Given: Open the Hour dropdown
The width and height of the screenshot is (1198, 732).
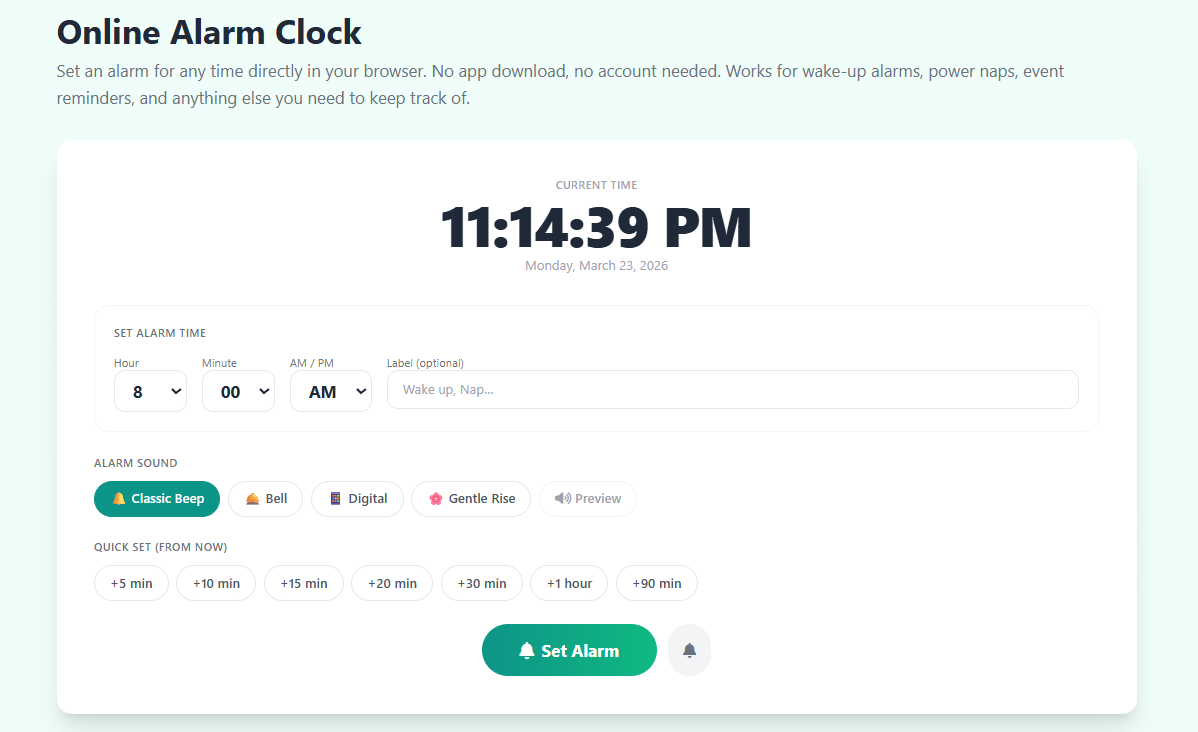Looking at the screenshot, I should pyautogui.click(x=150, y=391).
